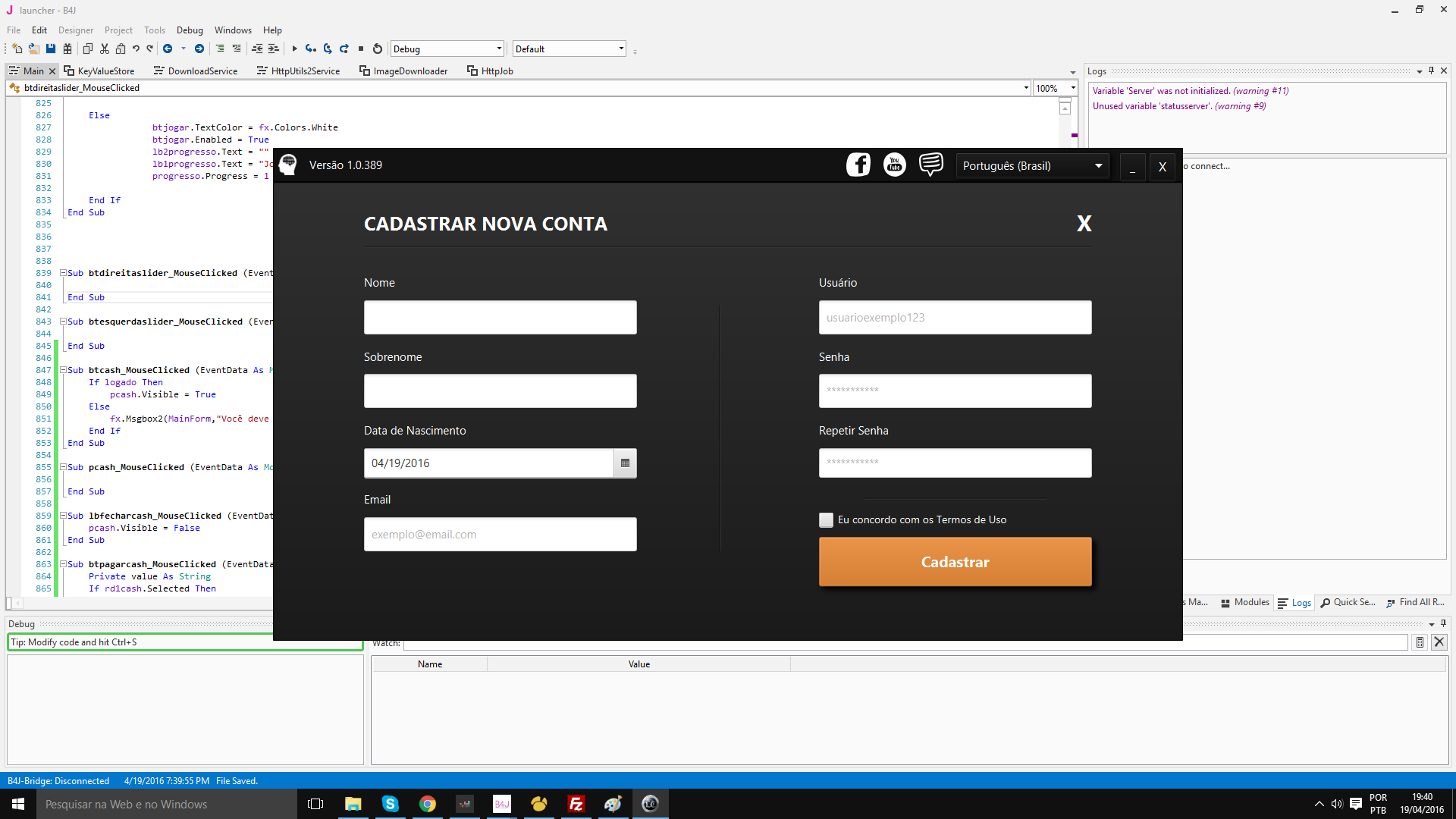Open the Facebook icon in launcher header
The width and height of the screenshot is (1456, 819).
(858, 165)
